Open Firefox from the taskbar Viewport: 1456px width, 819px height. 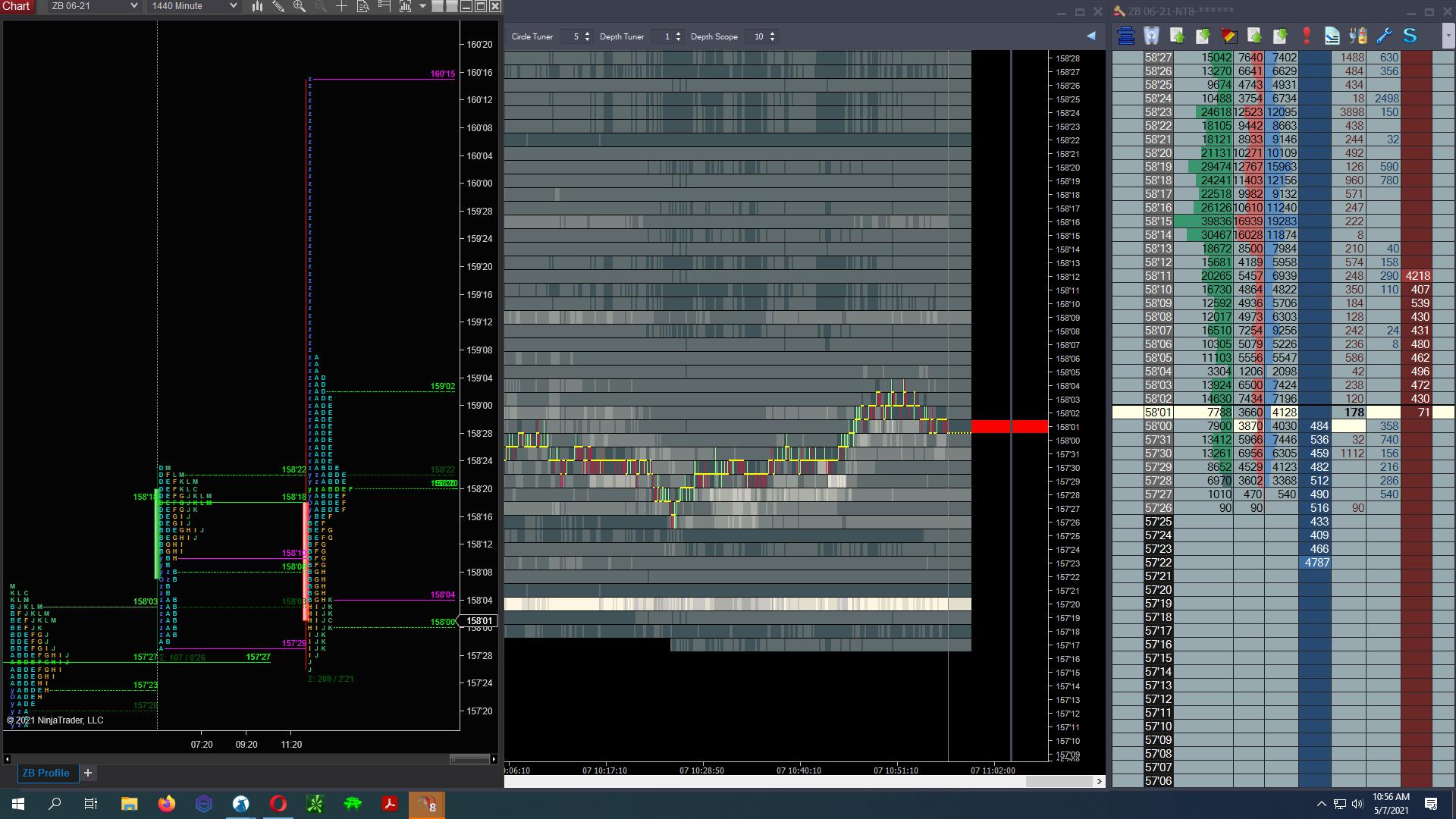(x=166, y=804)
